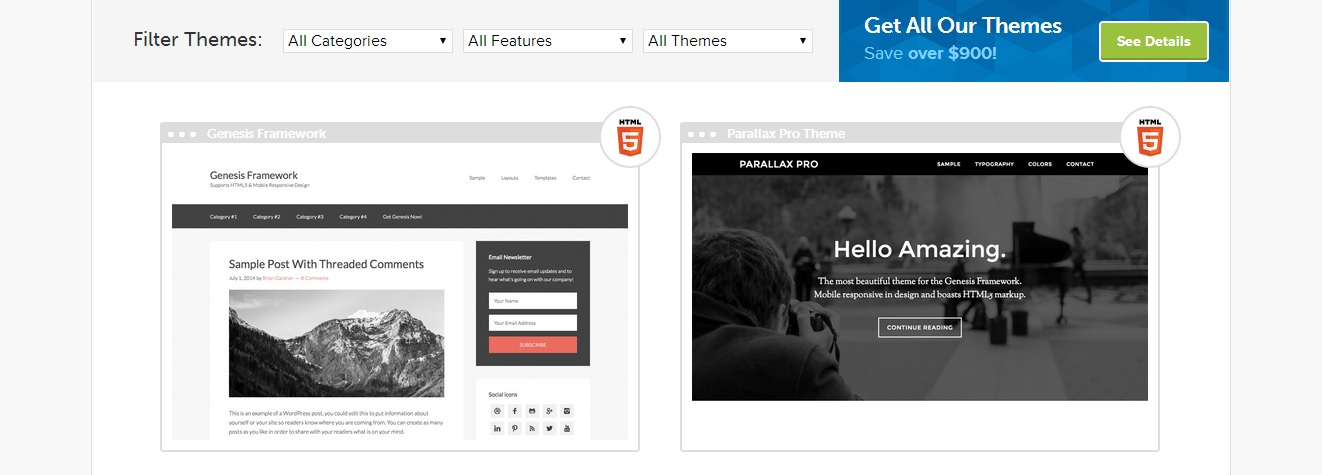Select Category #3 in Genesis preview menu

pyautogui.click(x=310, y=216)
